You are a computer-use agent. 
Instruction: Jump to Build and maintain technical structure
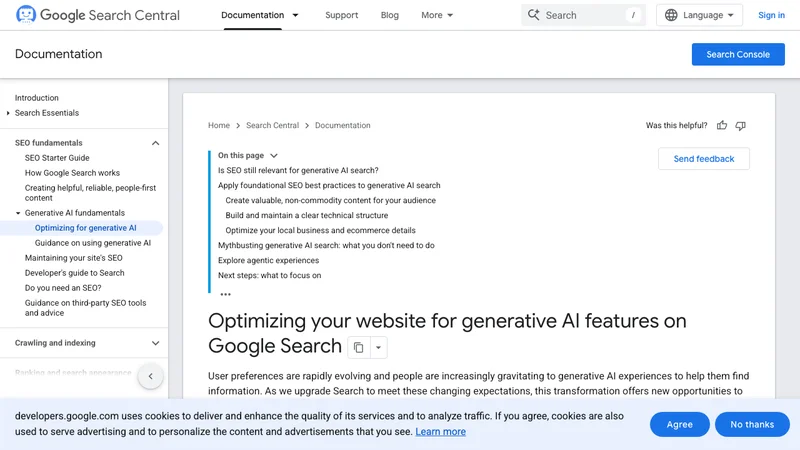point(307,215)
